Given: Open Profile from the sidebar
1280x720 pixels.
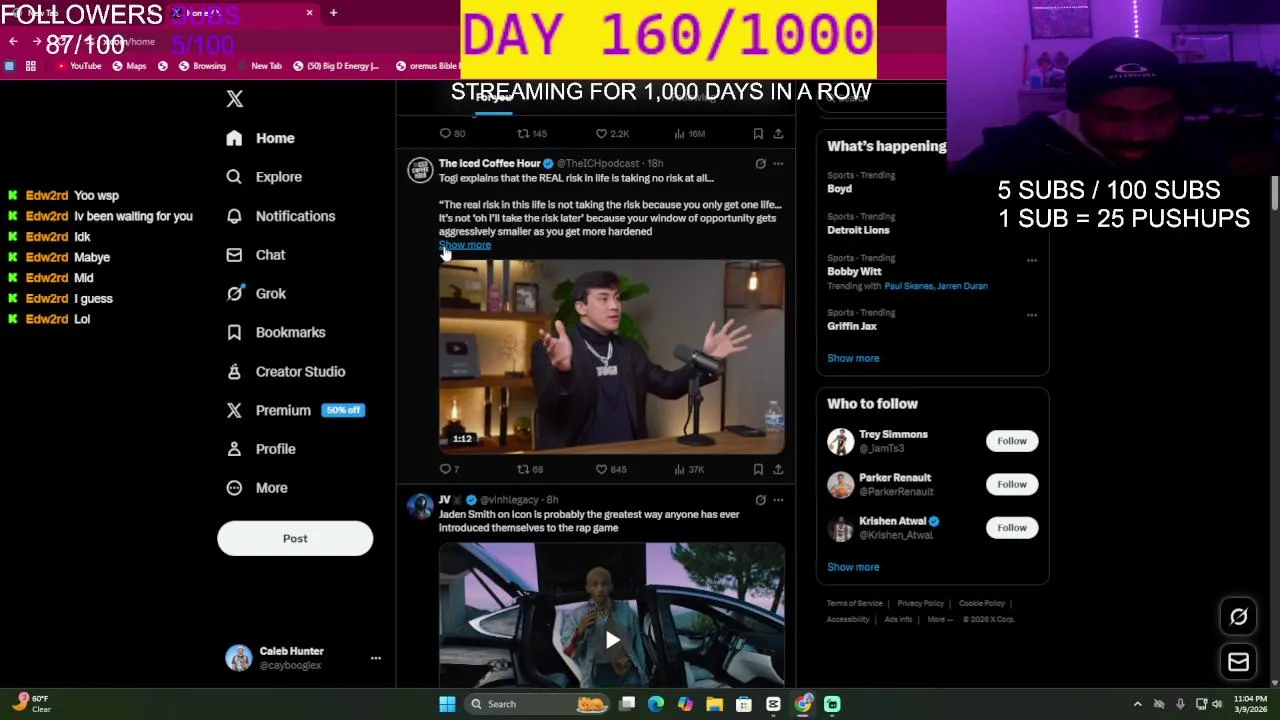Looking at the screenshot, I should pyautogui.click(x=261, y=449).
